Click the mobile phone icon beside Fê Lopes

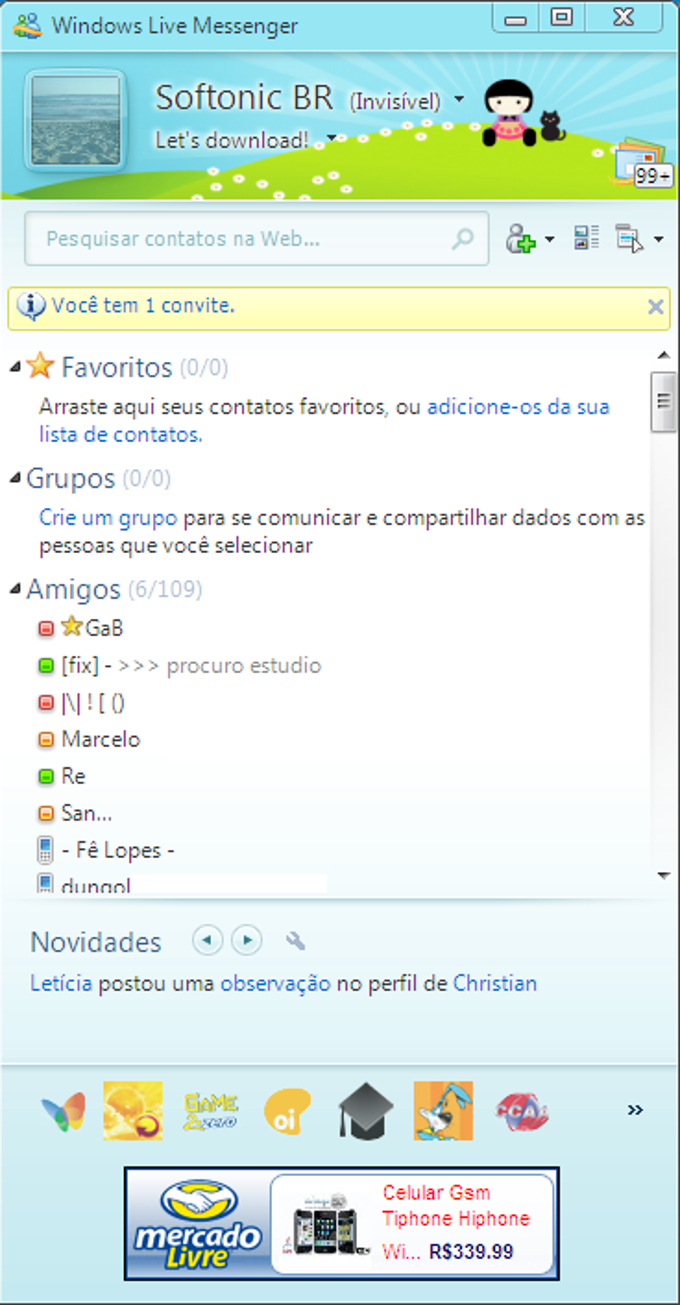pyautogui.click(x=45, y=851)
